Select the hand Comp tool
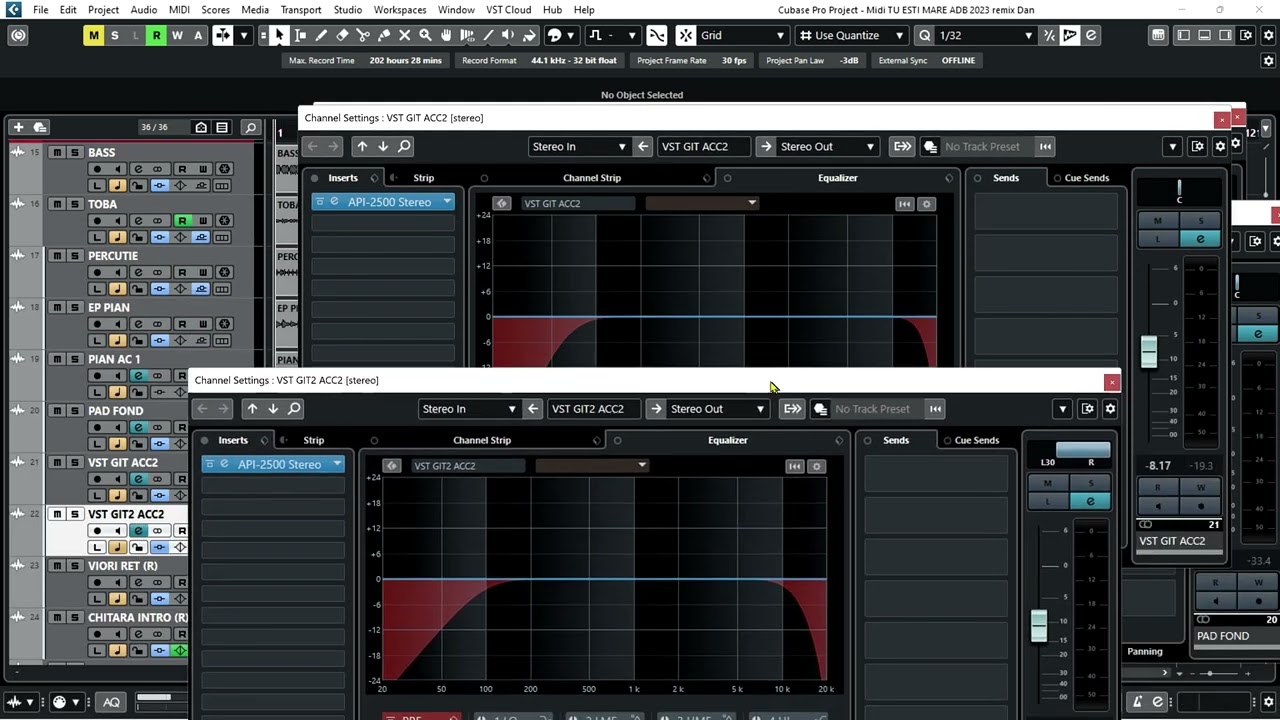Viewport: 1280px width, 720px height. pos(446,35)
